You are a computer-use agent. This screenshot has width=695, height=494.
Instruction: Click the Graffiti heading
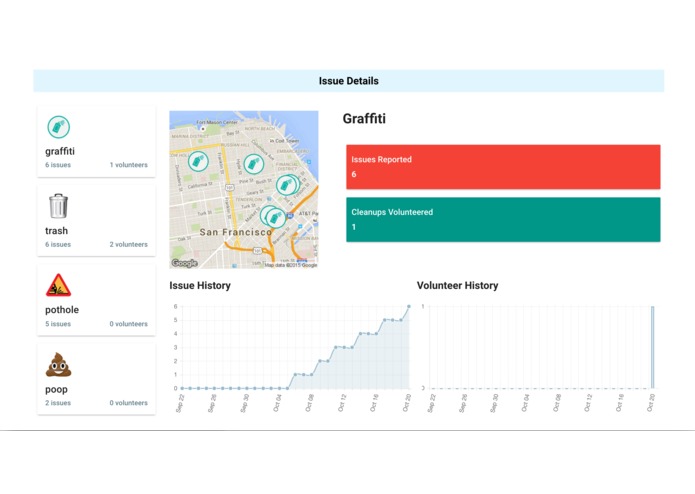tap(364, 119)
